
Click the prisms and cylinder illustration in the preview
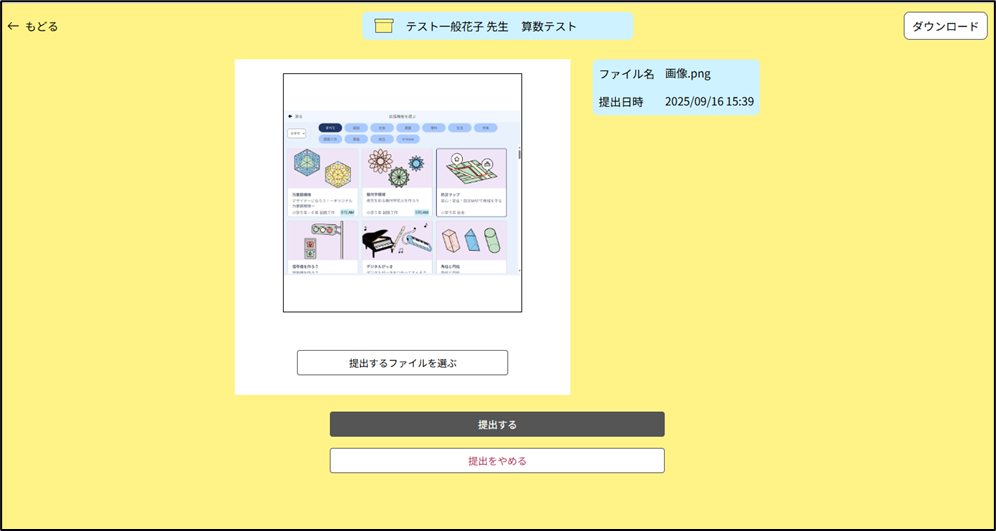click(471, 241)
